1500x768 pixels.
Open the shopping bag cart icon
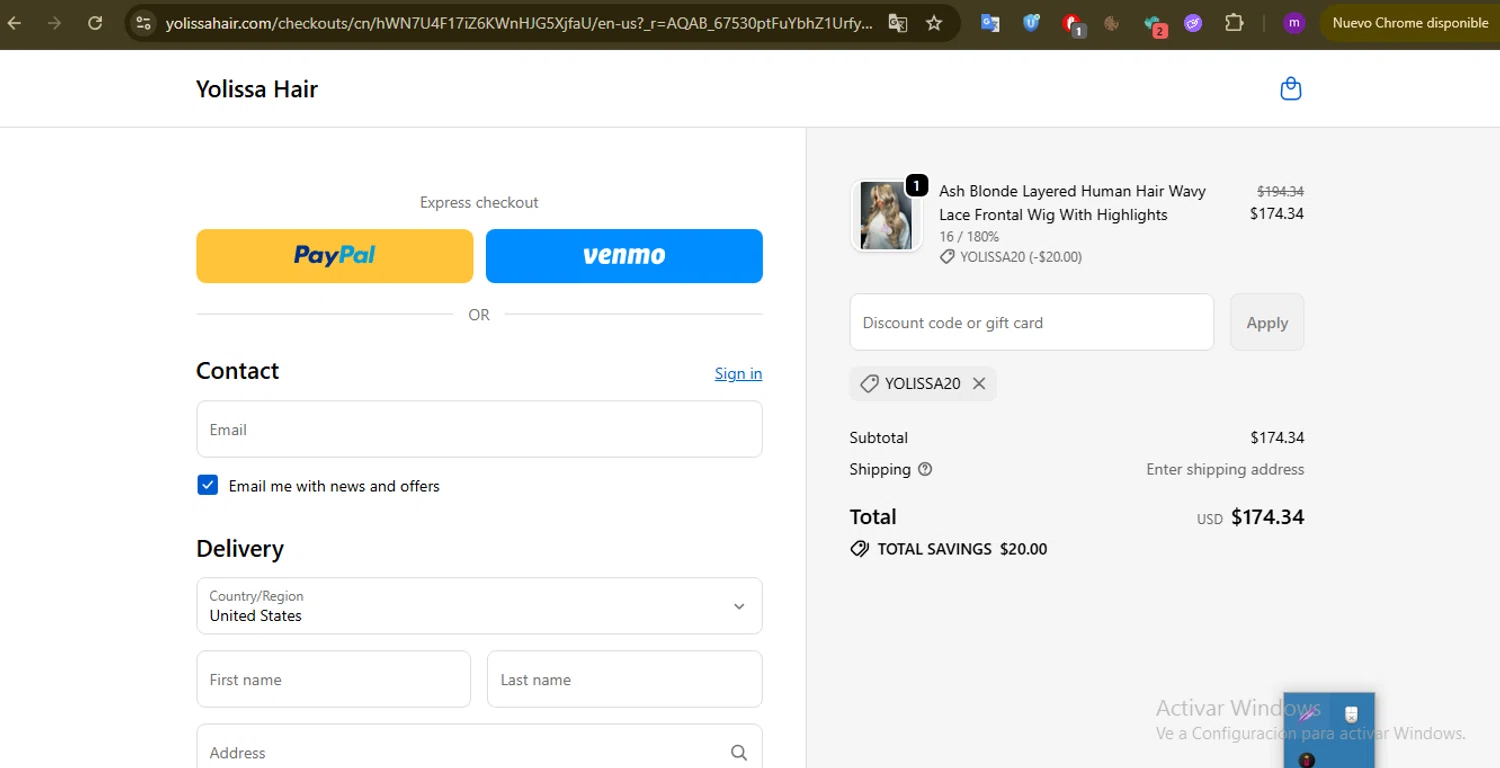tap(1291, 89)
